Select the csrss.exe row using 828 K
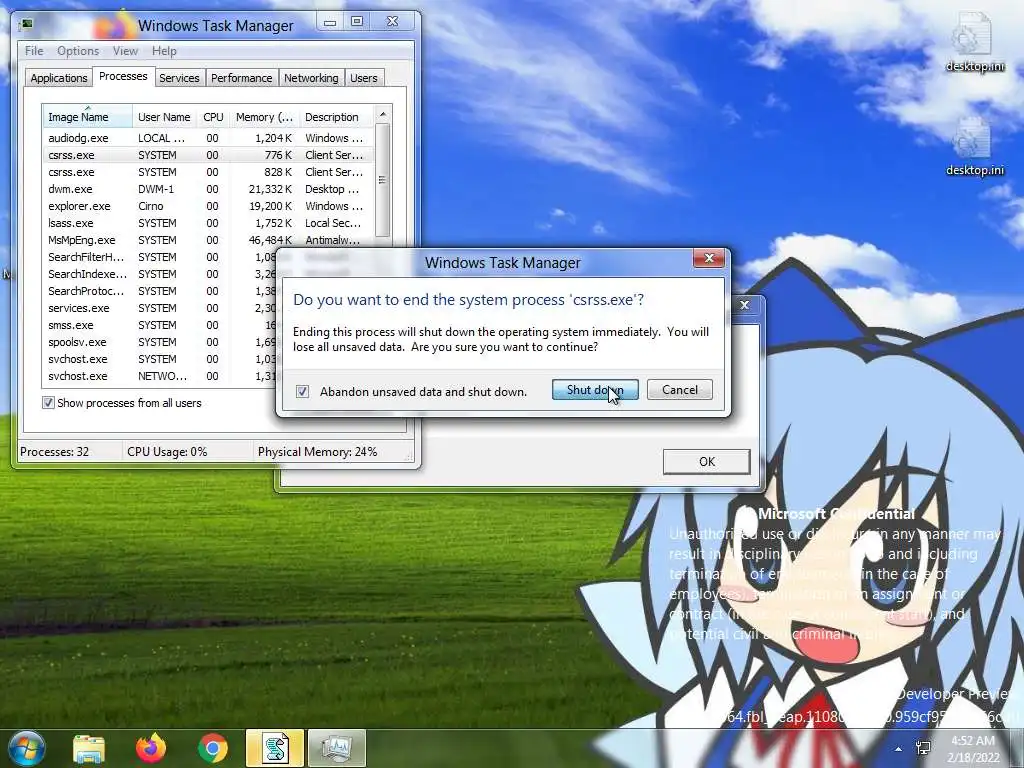This screenshot has height=768, width=1024. (208, 172)
